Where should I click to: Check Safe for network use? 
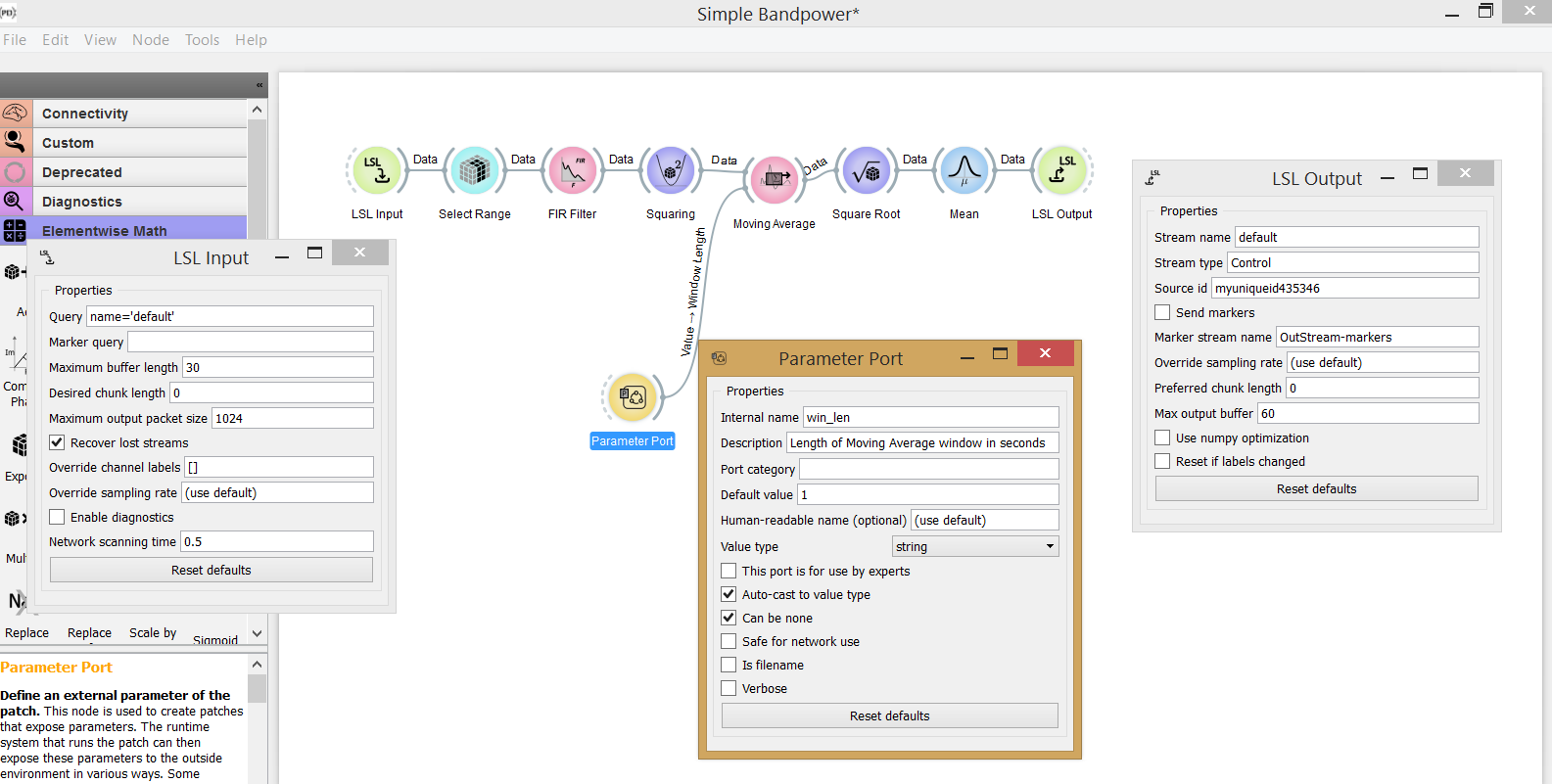[x=729, y=641]
